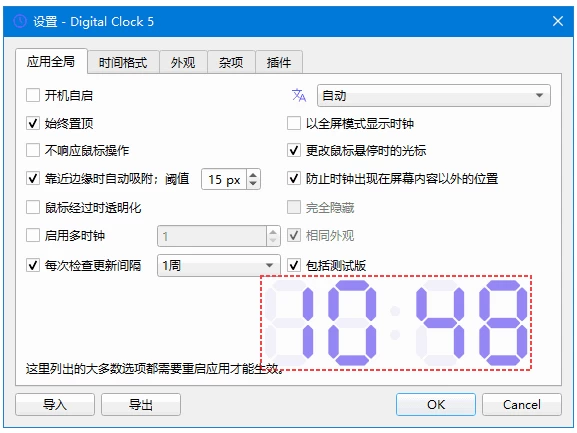Enable the 开机自启 checkbox

(33, 95)
